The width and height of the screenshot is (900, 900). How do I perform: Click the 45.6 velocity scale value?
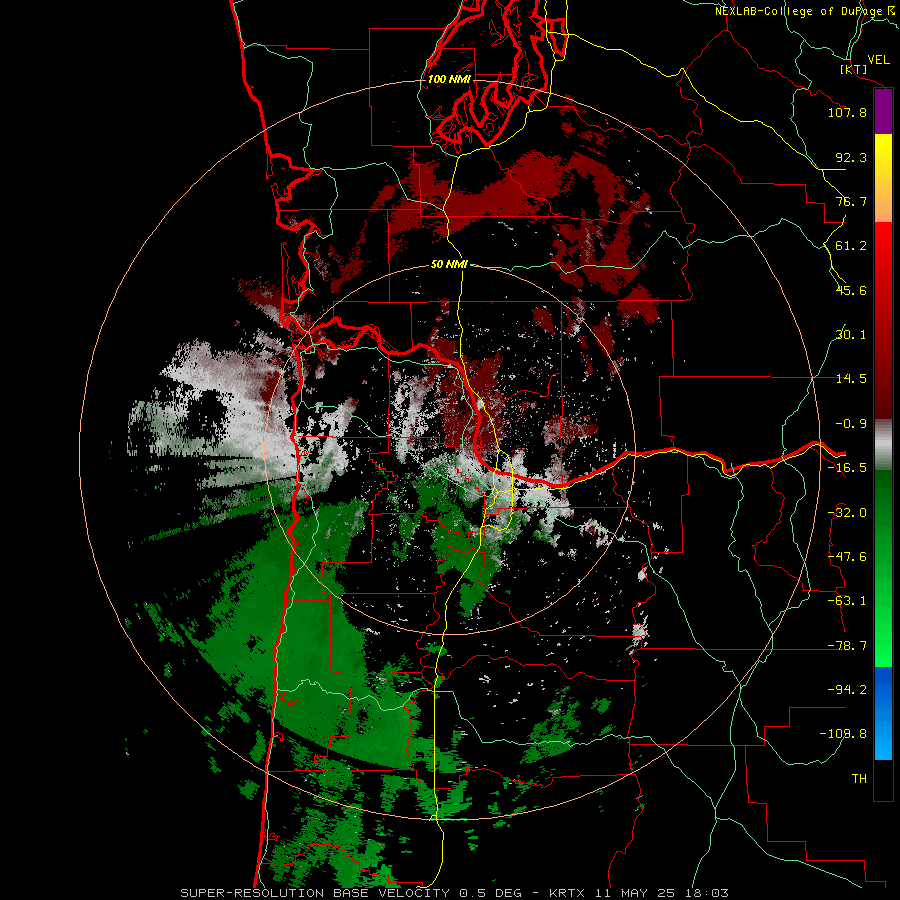pyautogui.click(x=851, y=290)
